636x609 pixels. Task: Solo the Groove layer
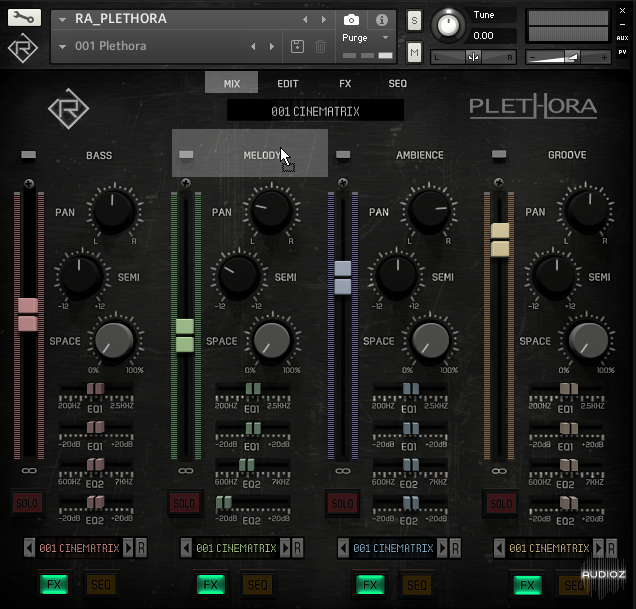click(501, 504)
